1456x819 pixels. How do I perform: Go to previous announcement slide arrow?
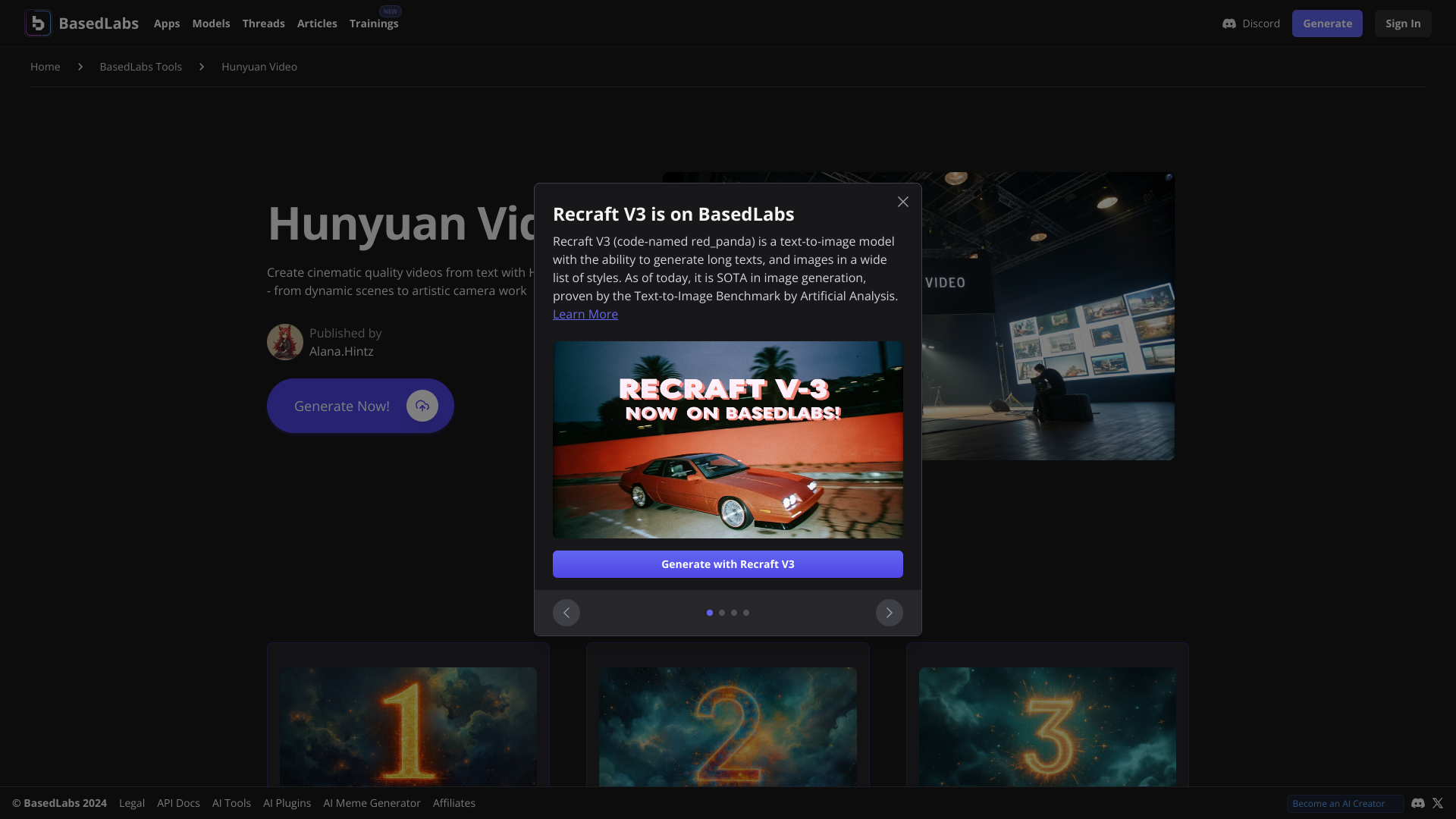(x=566, y=613)
